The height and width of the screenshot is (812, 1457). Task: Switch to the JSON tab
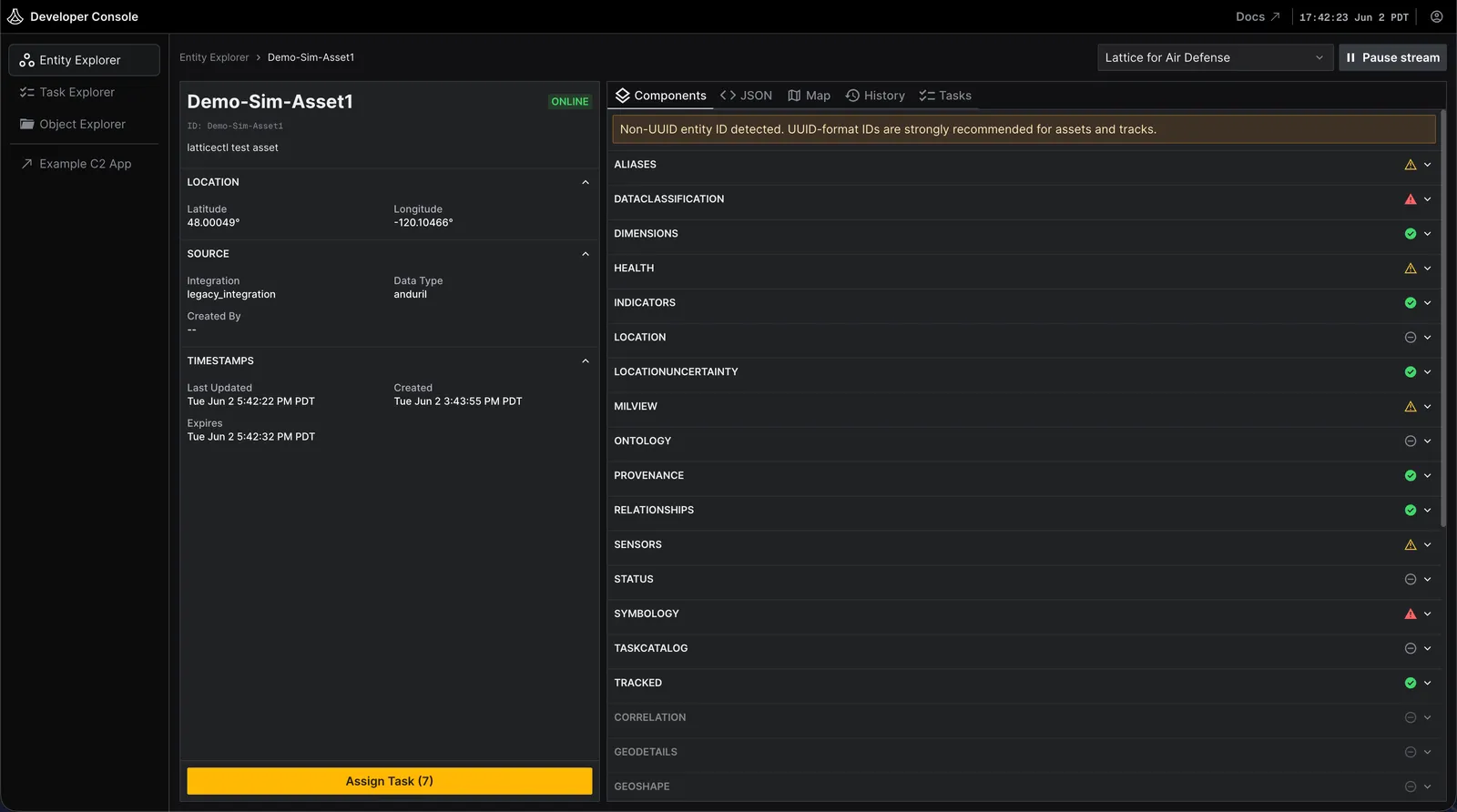point(746,96)
